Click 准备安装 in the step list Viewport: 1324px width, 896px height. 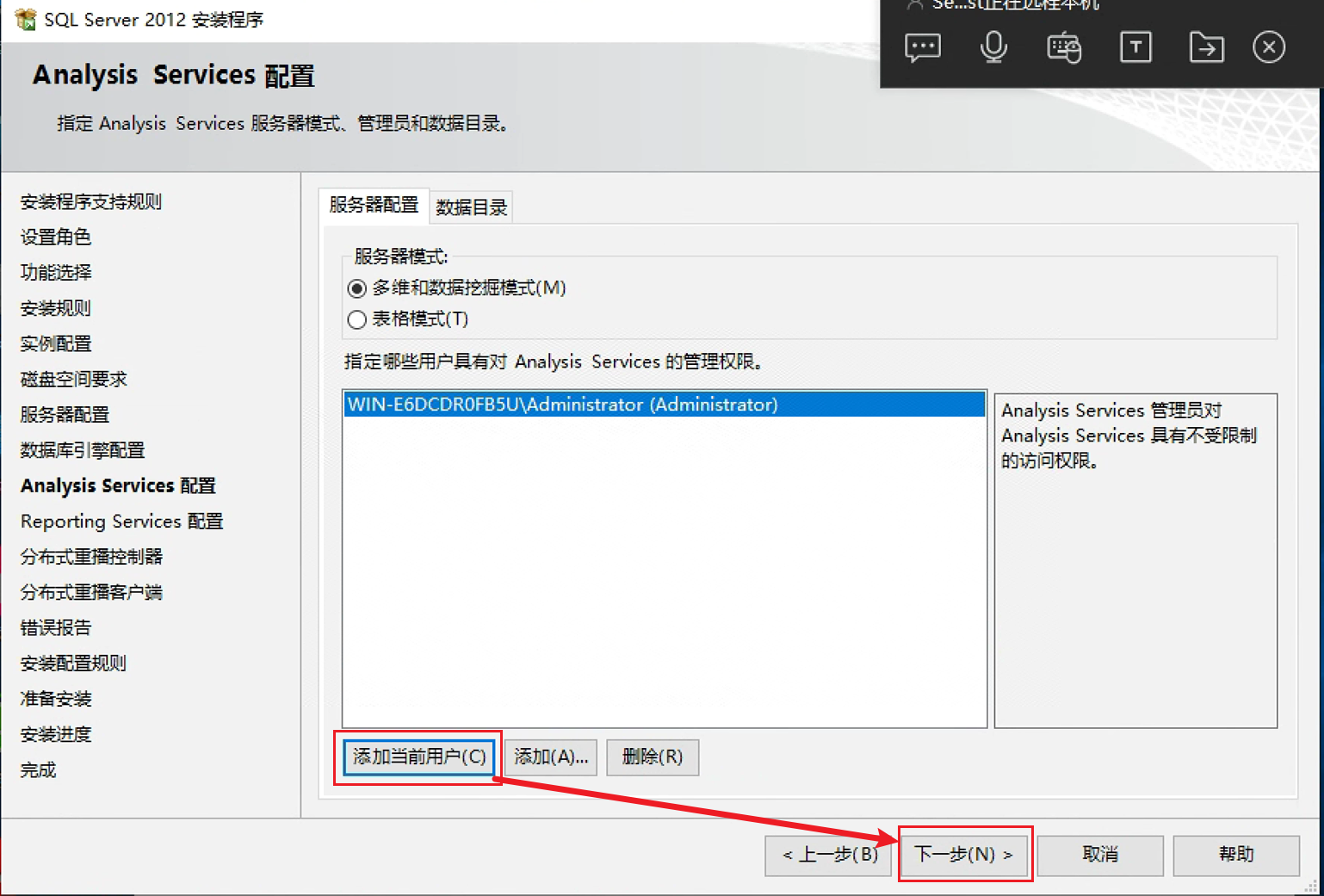tap(56, 699)
